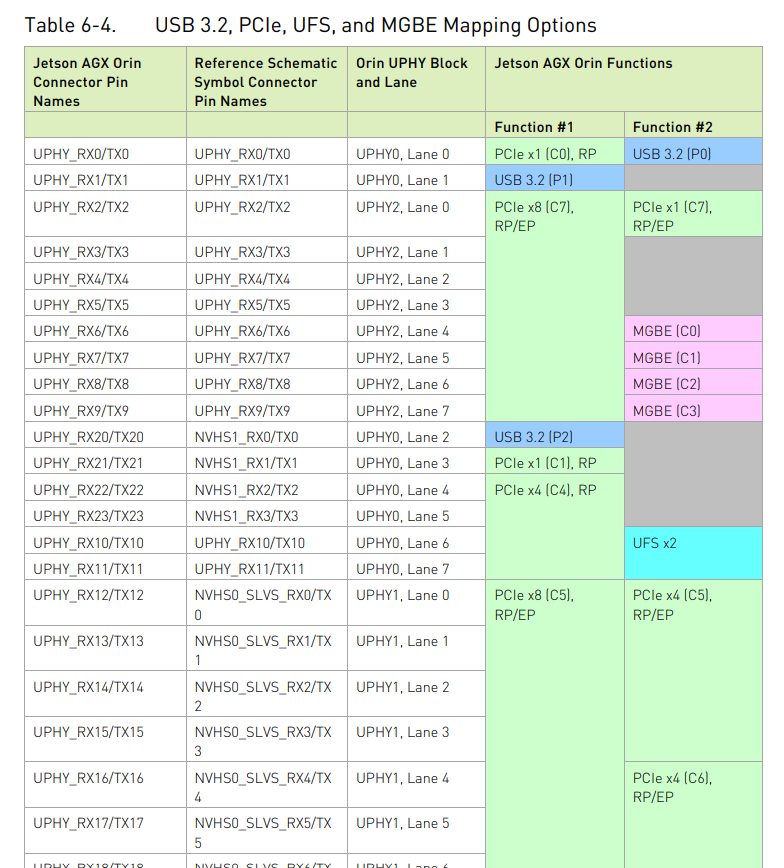Select the 'PCIe x1 (C1), RP' cell

555,461
